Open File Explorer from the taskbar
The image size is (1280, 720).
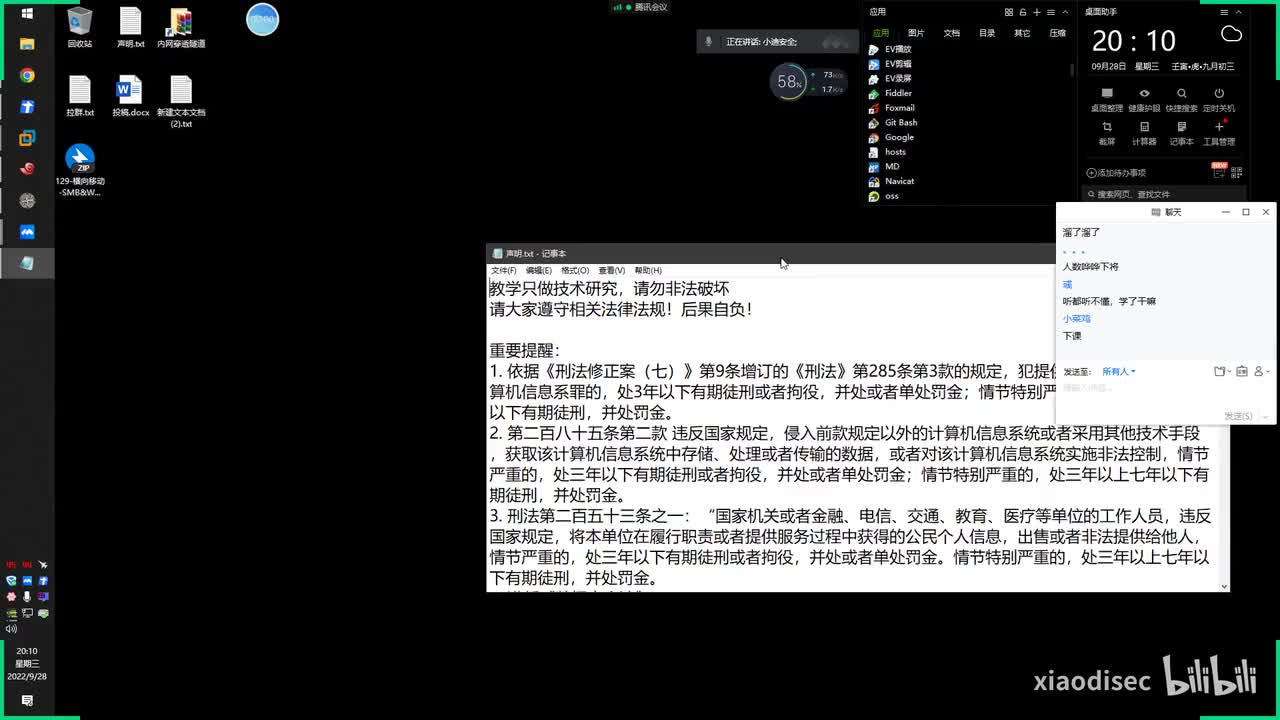pyautogui.click(x=27, y=44)
